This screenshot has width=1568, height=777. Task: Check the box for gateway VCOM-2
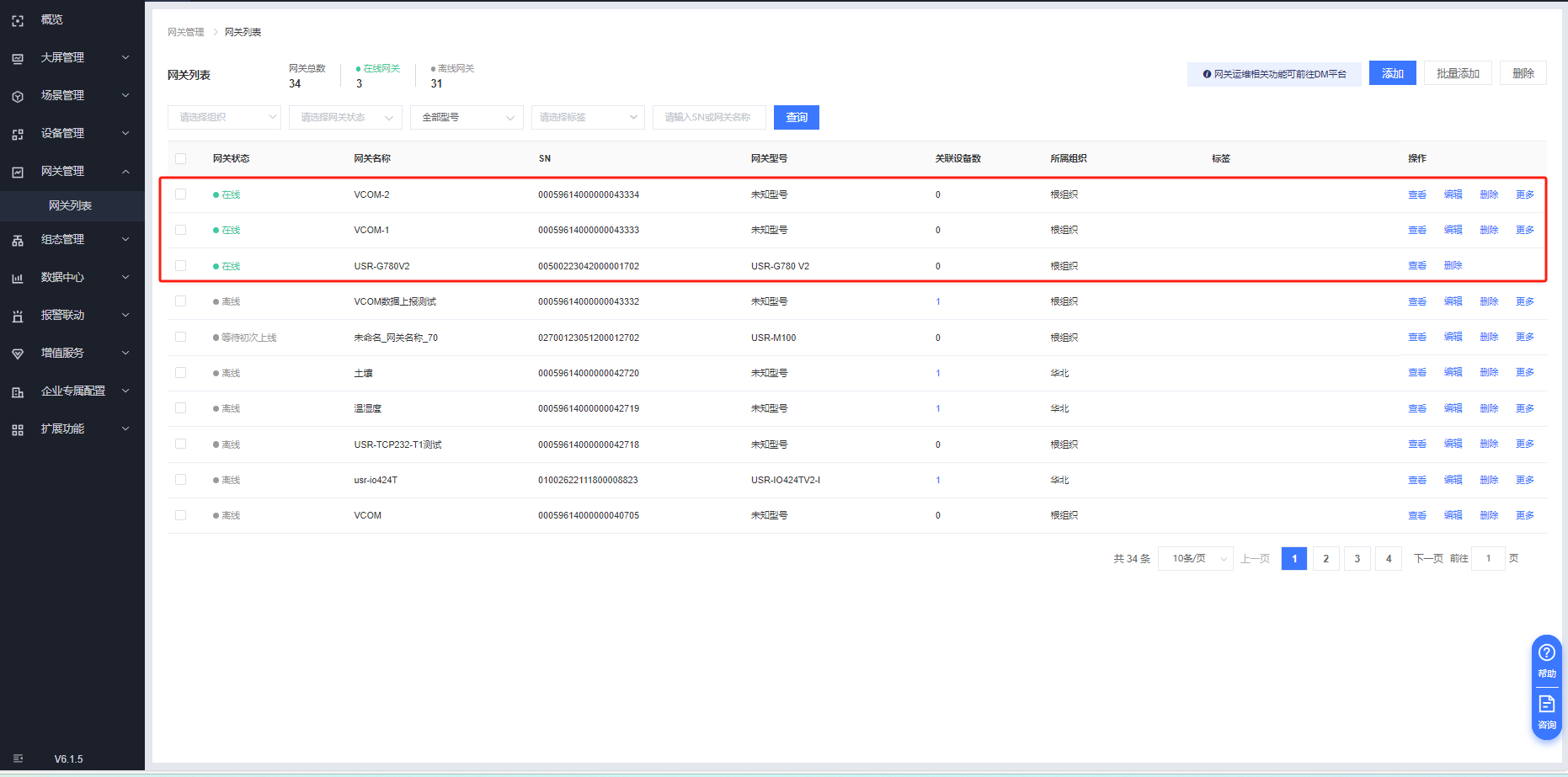pyautogui.click(x=180, y=194)
